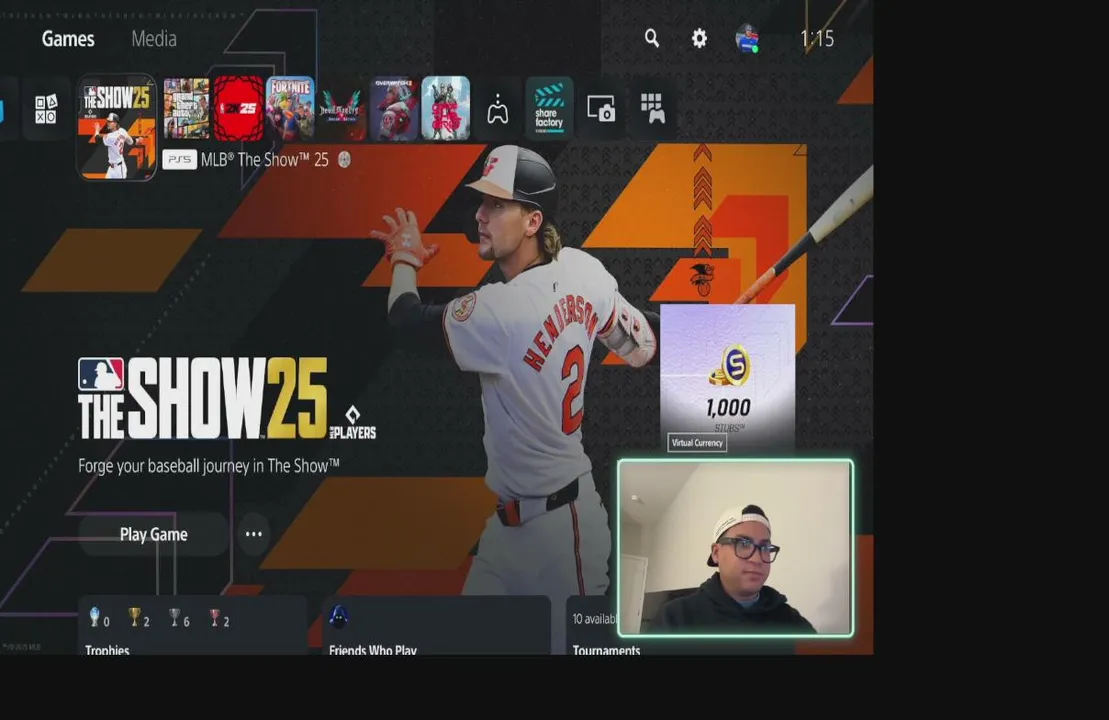Select the NBA 2K25 game tile
Image resolution: width=1109 pixels, height=720 pixels.
(238, 108)
